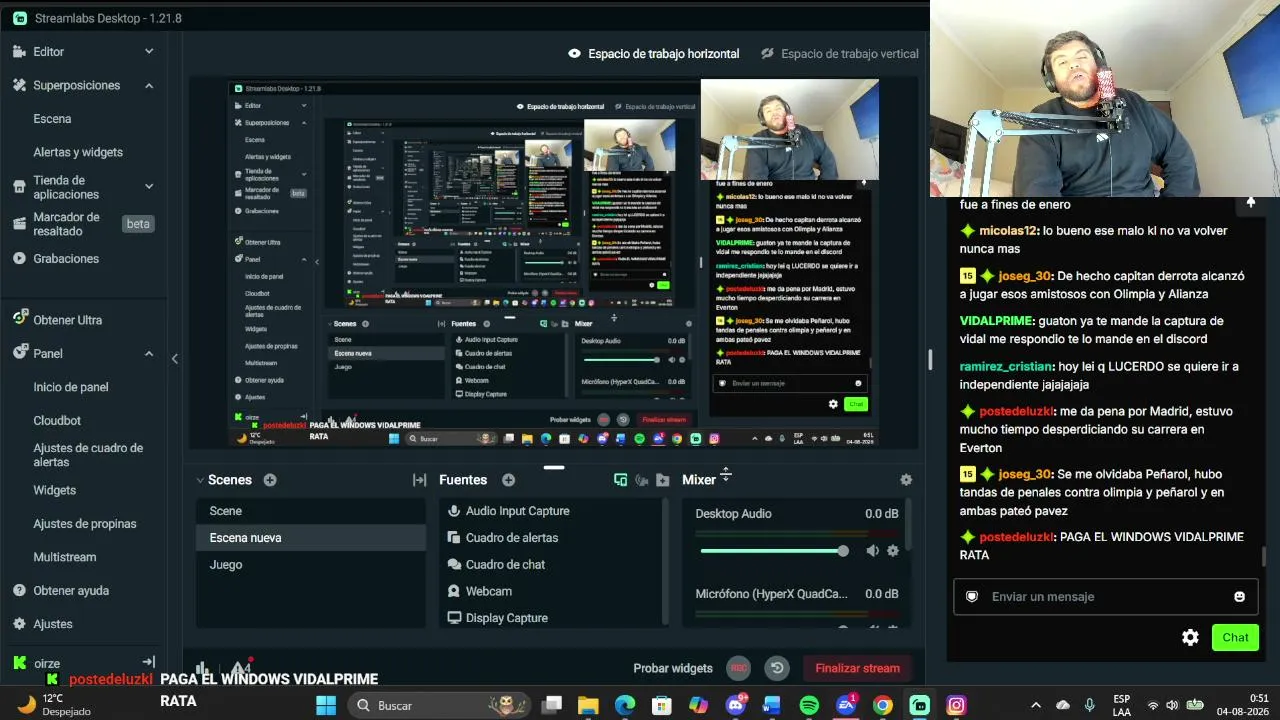
Task: Open the Ajustes gear icon in sidebar
Action: coord(19,623)
